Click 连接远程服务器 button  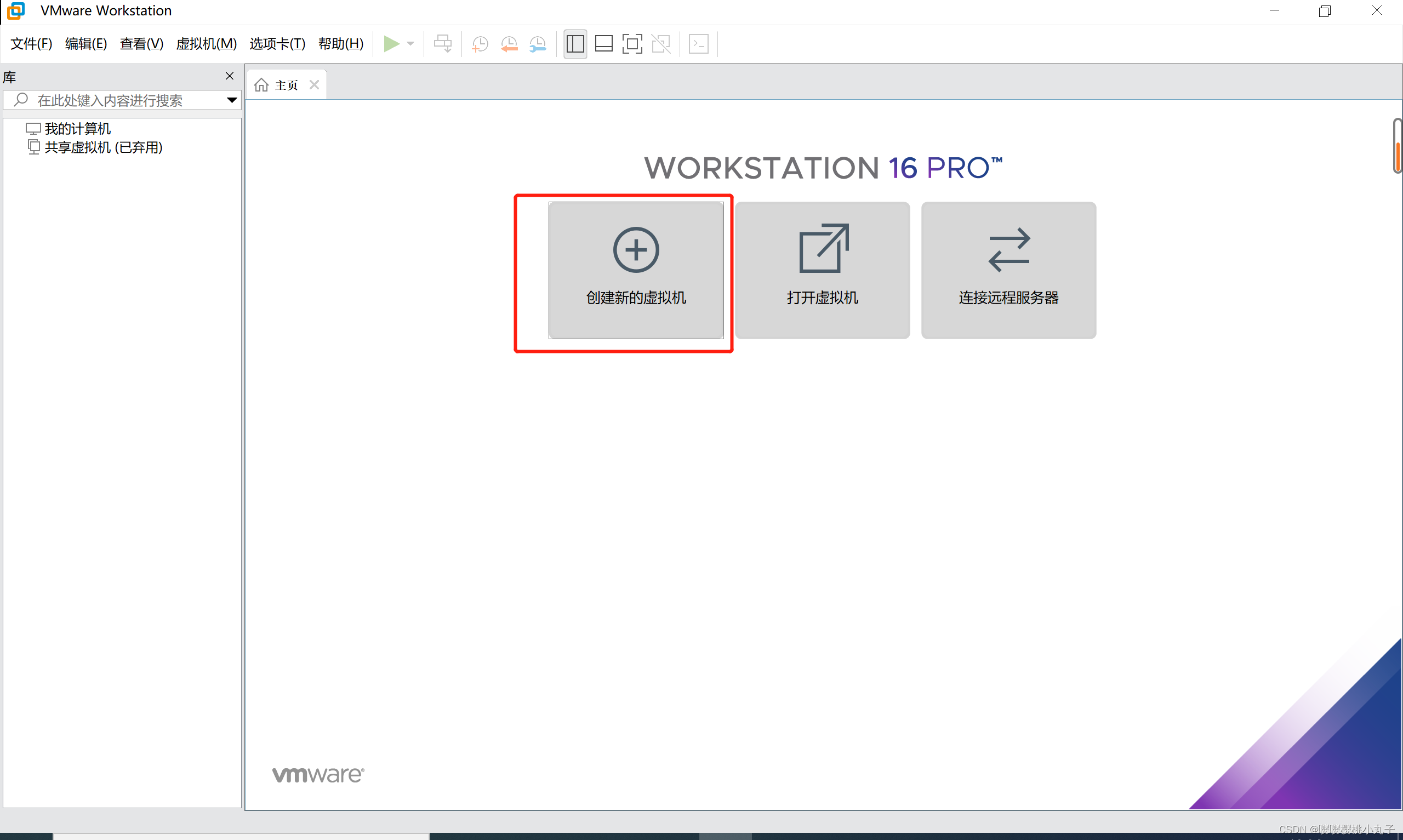(x=1008, y=270)
